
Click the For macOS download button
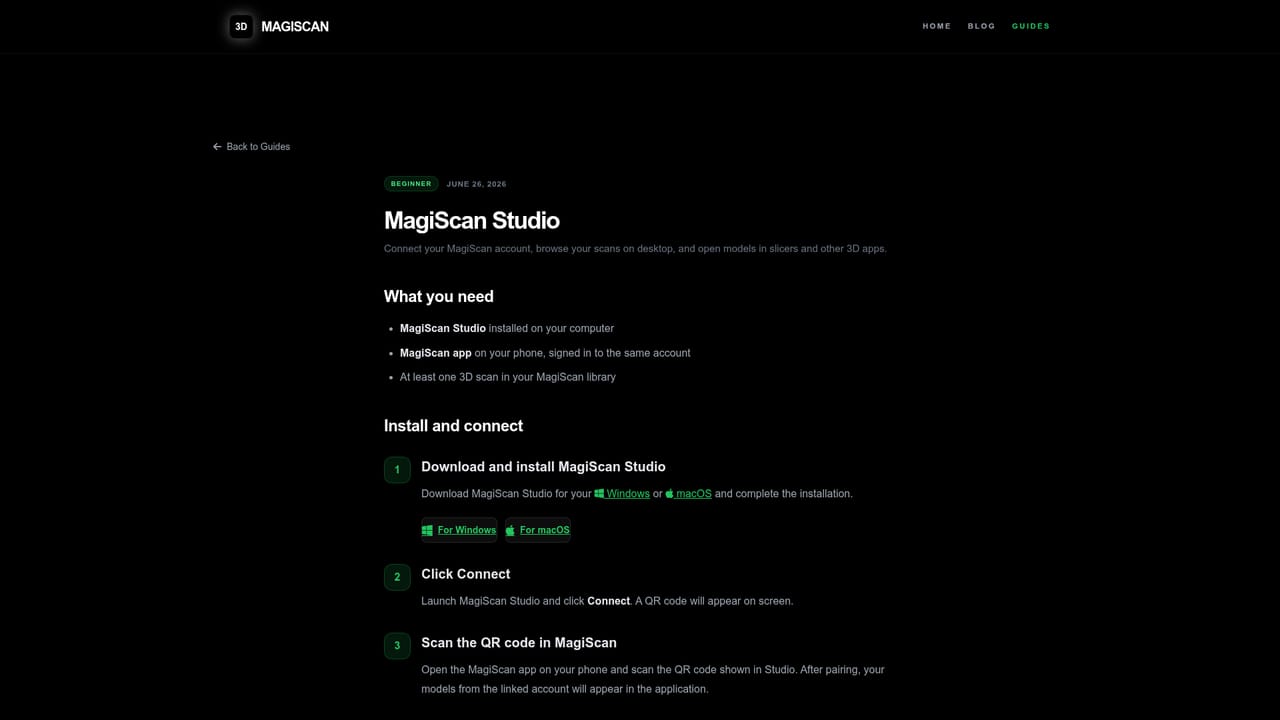click(538, 530)
